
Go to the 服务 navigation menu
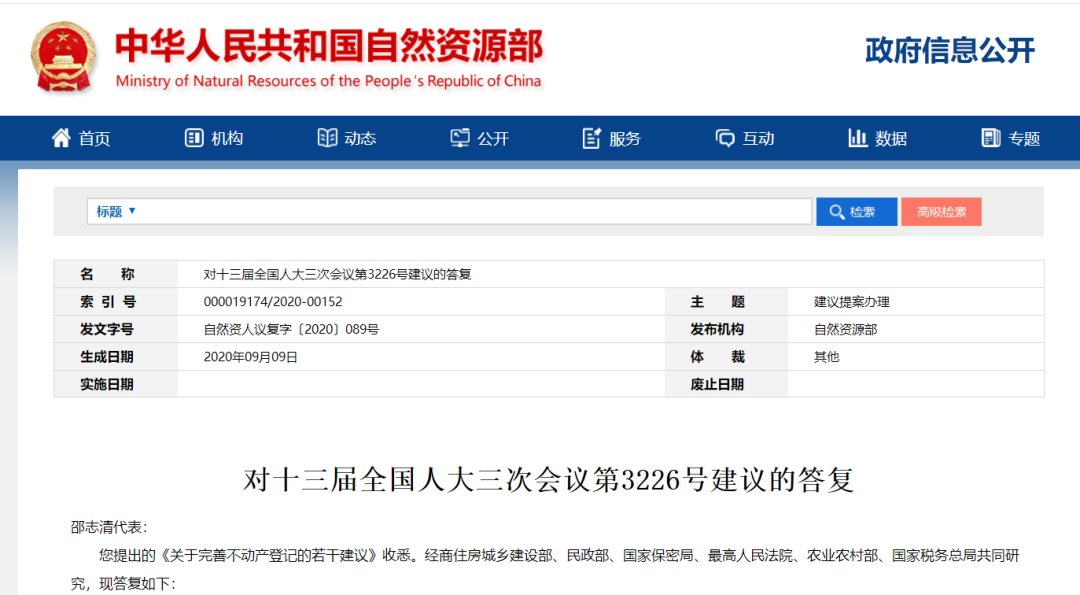point(625,139)
